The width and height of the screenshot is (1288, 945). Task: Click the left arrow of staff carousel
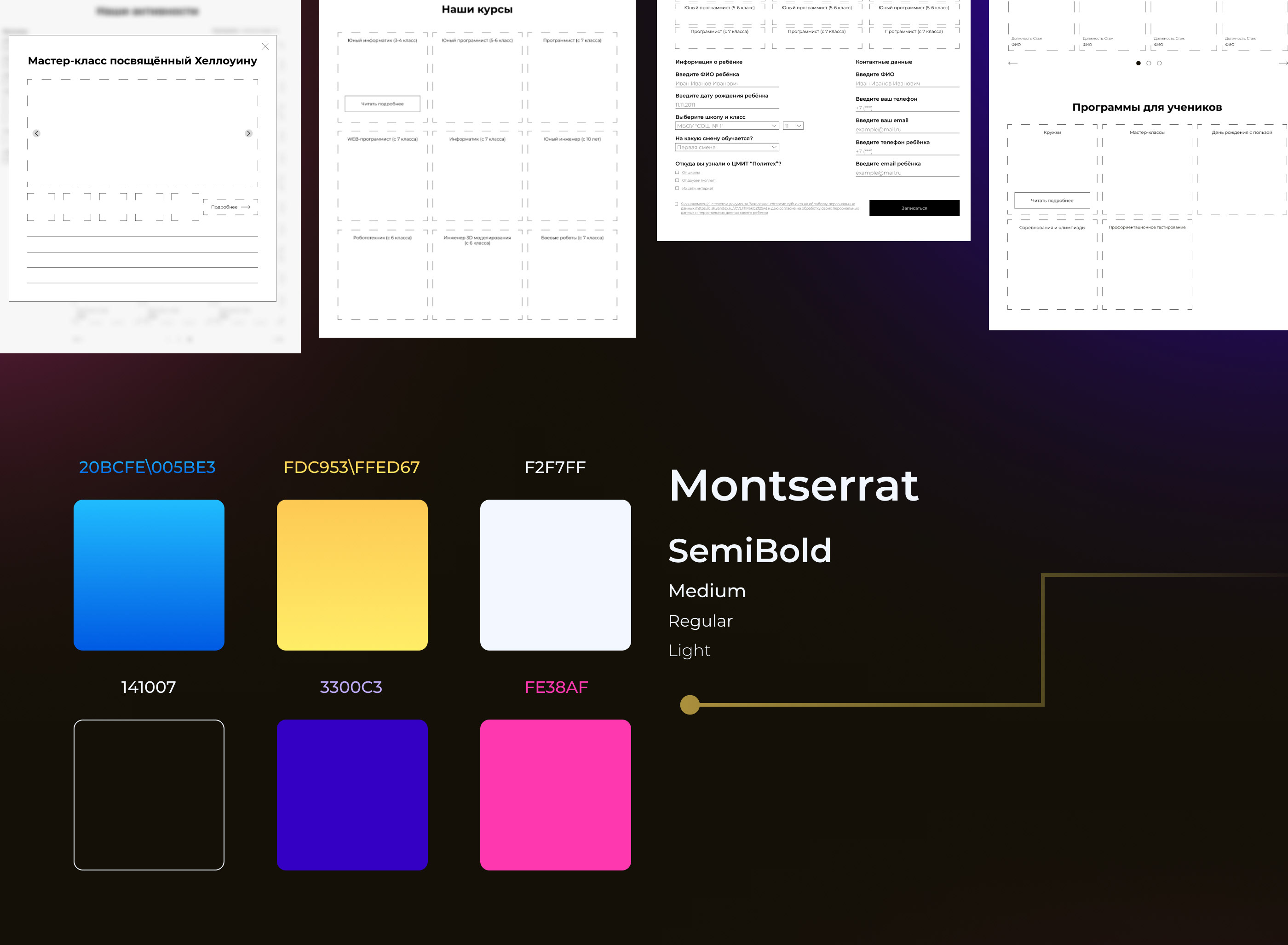[x=1012, y=63]
